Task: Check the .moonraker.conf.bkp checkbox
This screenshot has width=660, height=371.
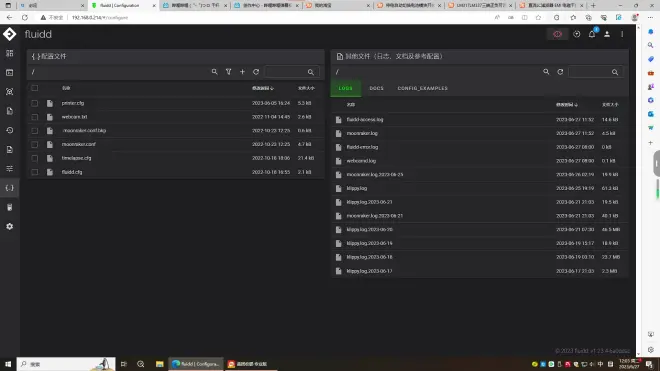Action: [35, 131]
